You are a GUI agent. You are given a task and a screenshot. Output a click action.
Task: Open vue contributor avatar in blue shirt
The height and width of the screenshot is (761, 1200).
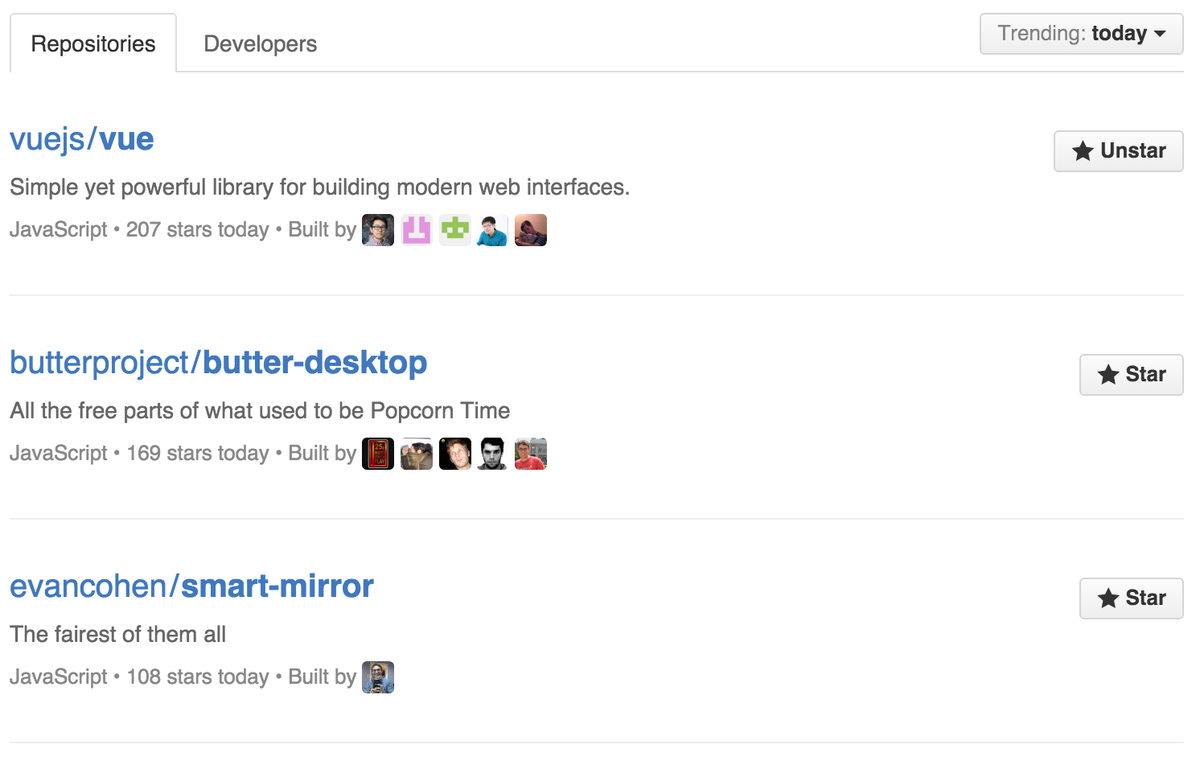pos(492,230)
